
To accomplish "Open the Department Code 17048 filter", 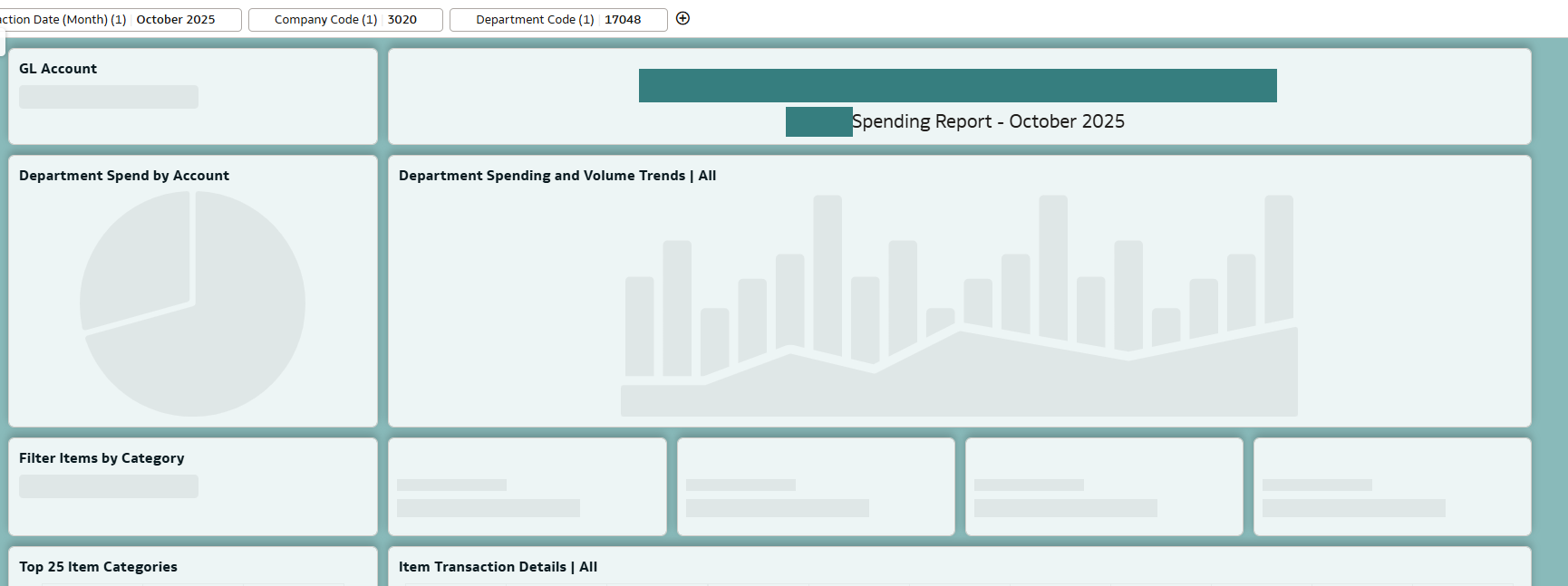I will tap(558, 19).
